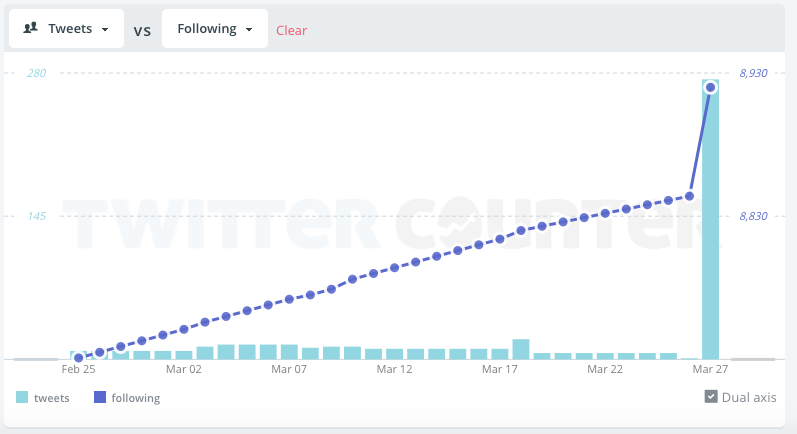Viewport: 797px width, 434px height.
Task: Open the Following metric dropdown
Action: (214, 29)
